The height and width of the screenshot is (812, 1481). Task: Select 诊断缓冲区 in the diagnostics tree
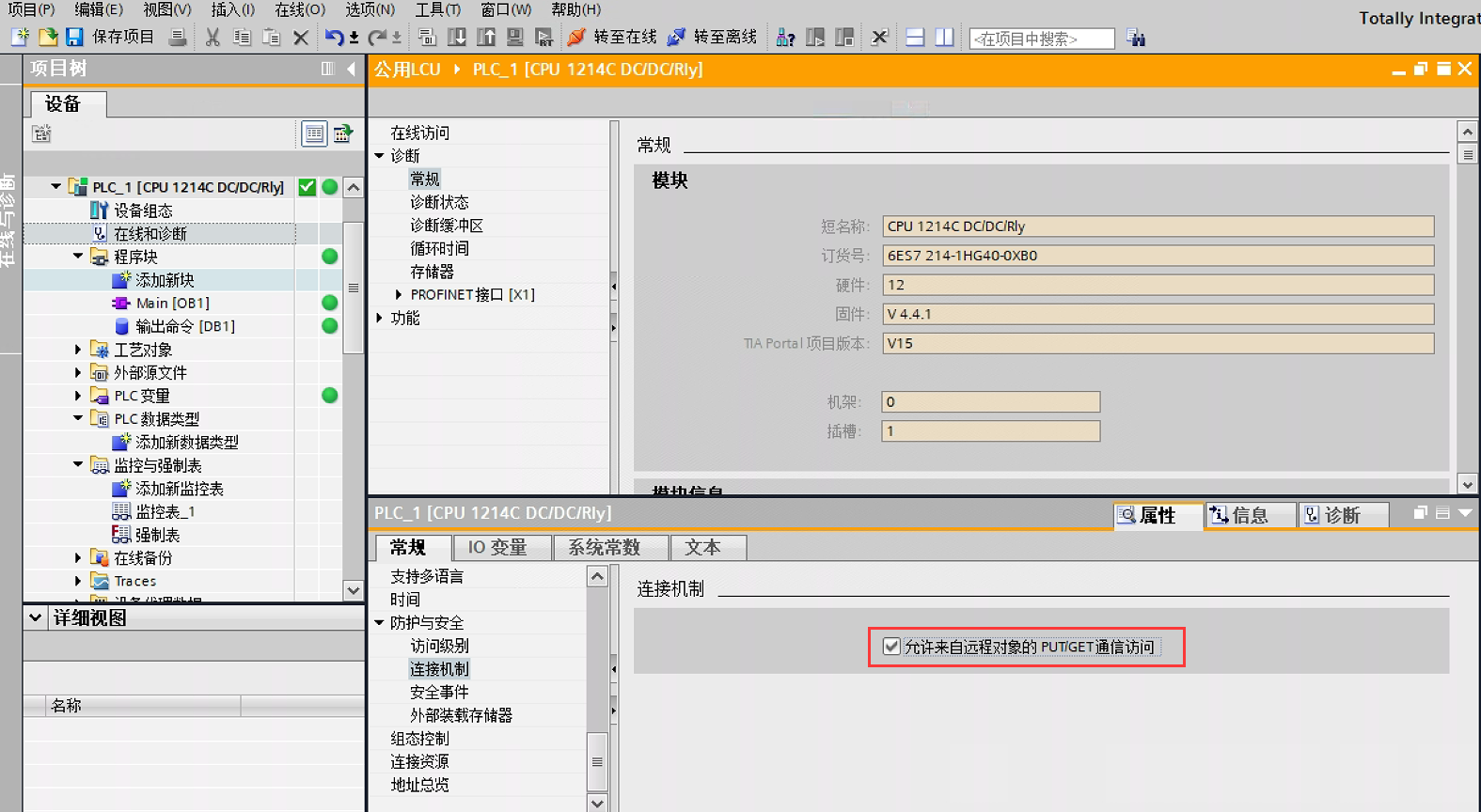coord(447,226)
